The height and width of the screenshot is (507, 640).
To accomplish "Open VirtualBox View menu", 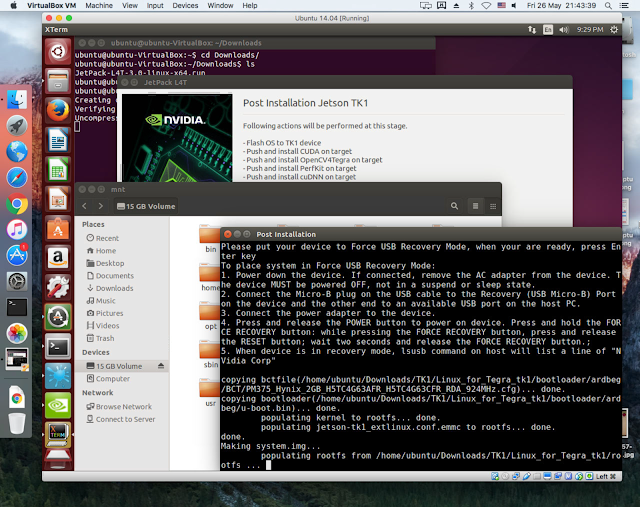I will (x=130, y=6).
